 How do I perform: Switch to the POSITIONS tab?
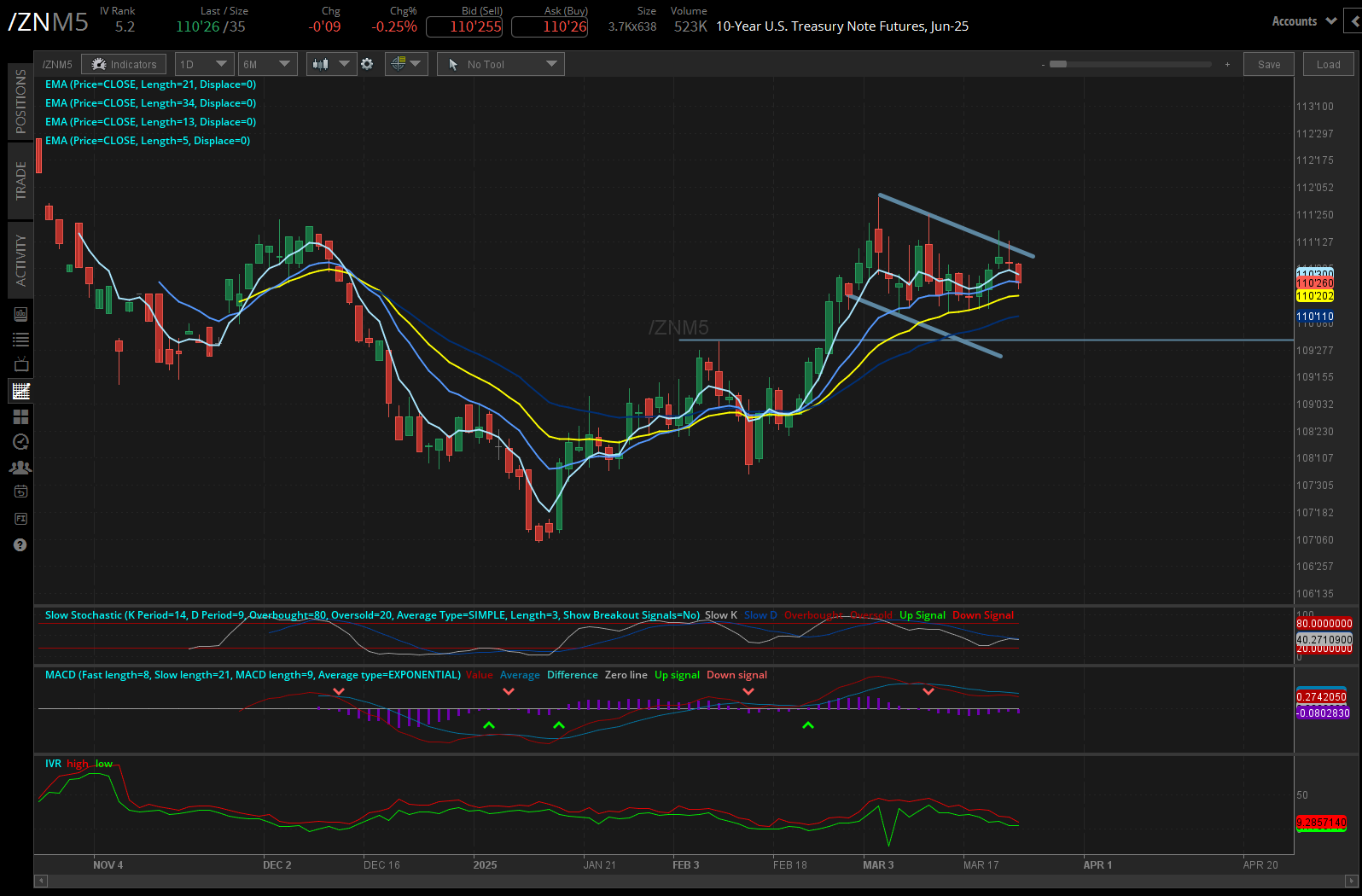[21, 102]
